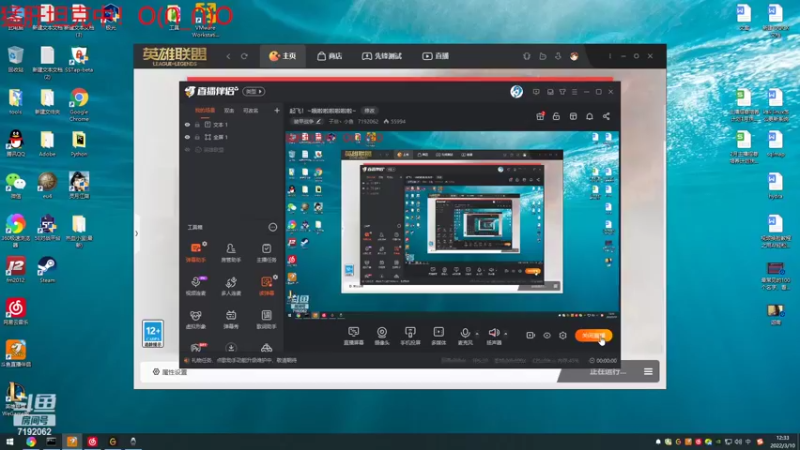The height and width of the screenshot is (450, 800).
Task: Go back in League client navigation
Action: tap(228, 56)
